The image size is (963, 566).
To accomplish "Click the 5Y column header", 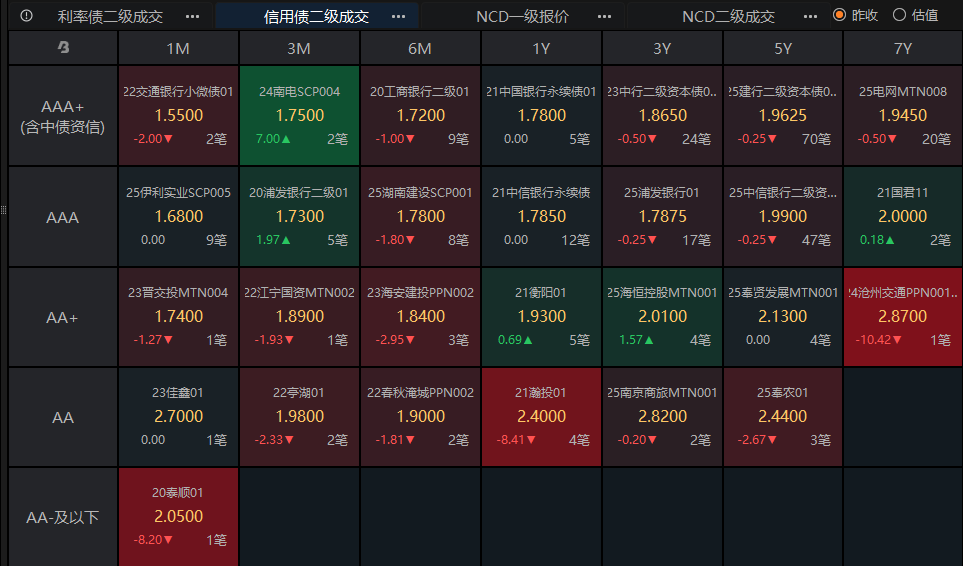I will (783, 48).
